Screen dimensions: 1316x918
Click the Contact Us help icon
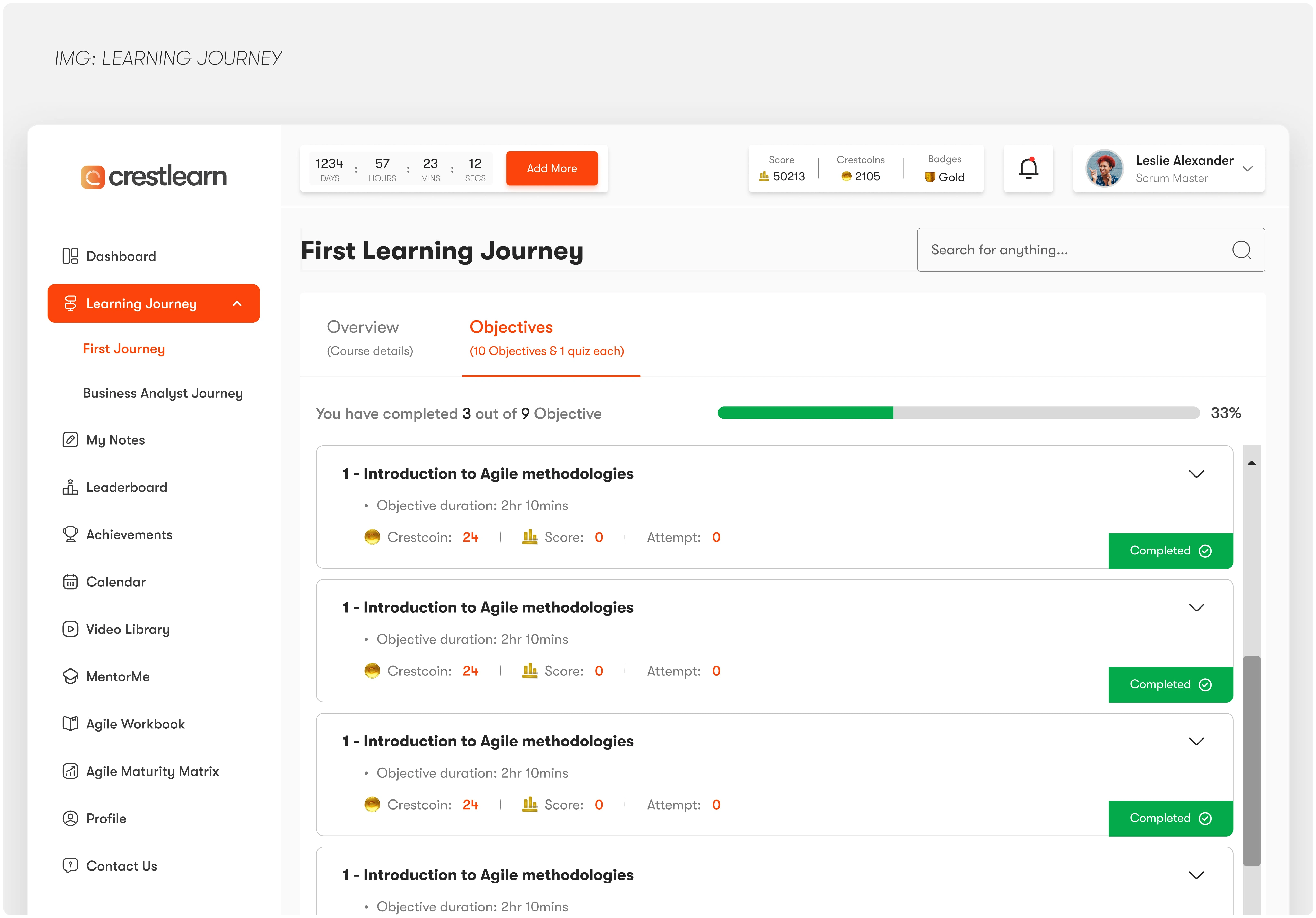[x=70, y=865]
